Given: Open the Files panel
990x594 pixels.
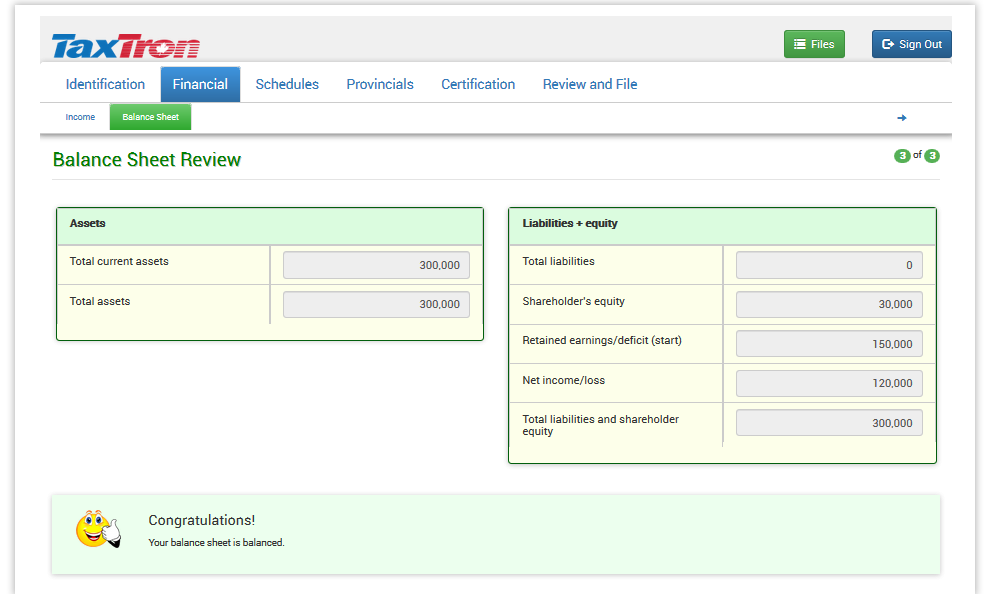Looking at the screenshot, I should click(813, 44).
